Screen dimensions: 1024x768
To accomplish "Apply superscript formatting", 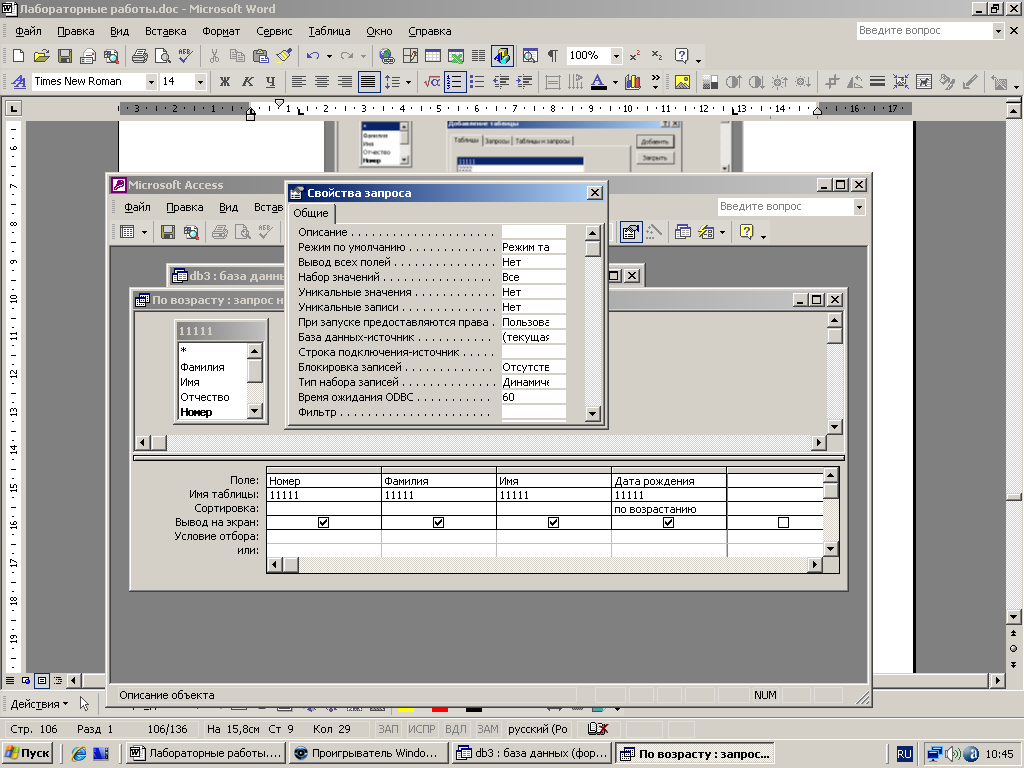I will (635, 56).
